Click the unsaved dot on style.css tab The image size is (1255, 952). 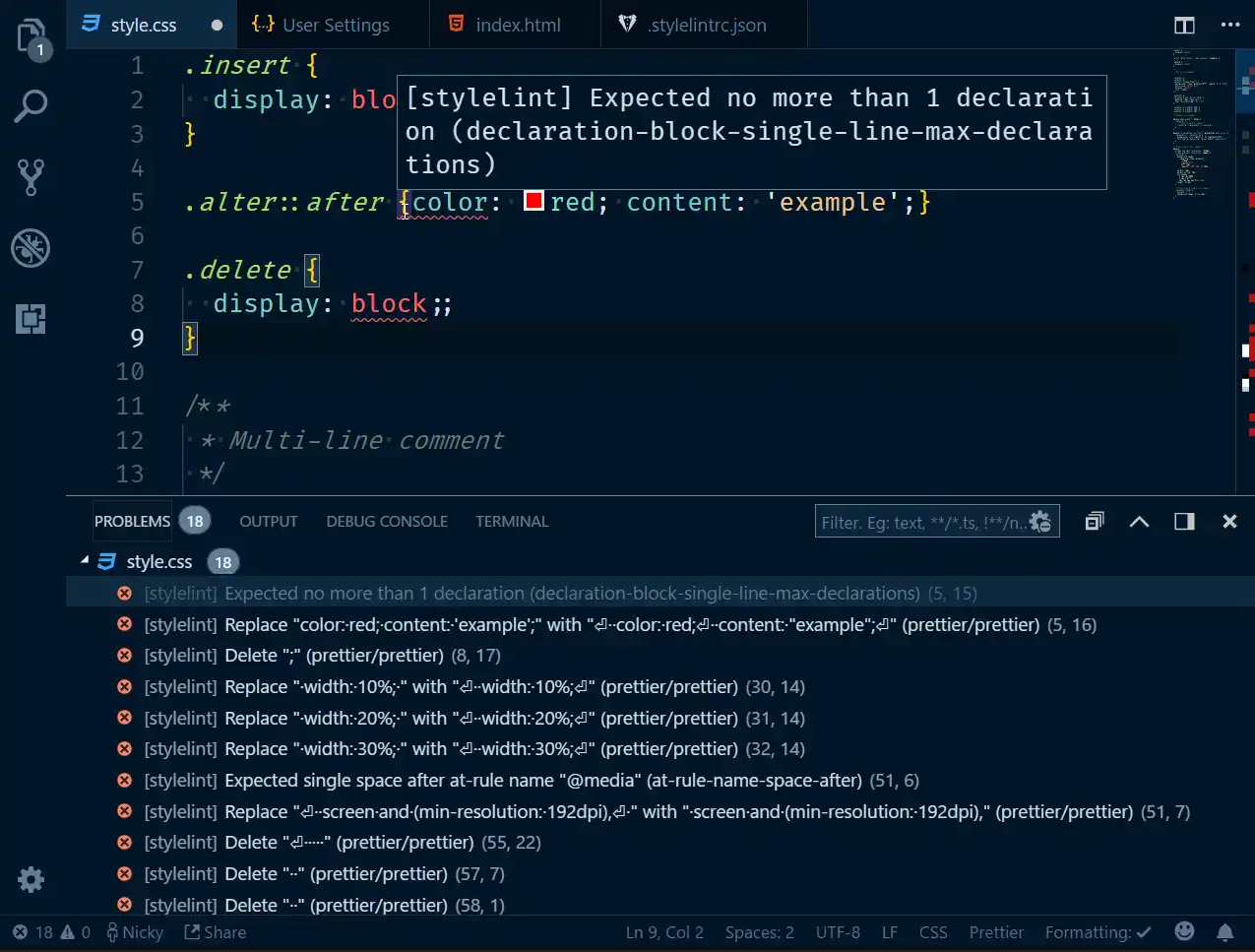coord(217,26)
